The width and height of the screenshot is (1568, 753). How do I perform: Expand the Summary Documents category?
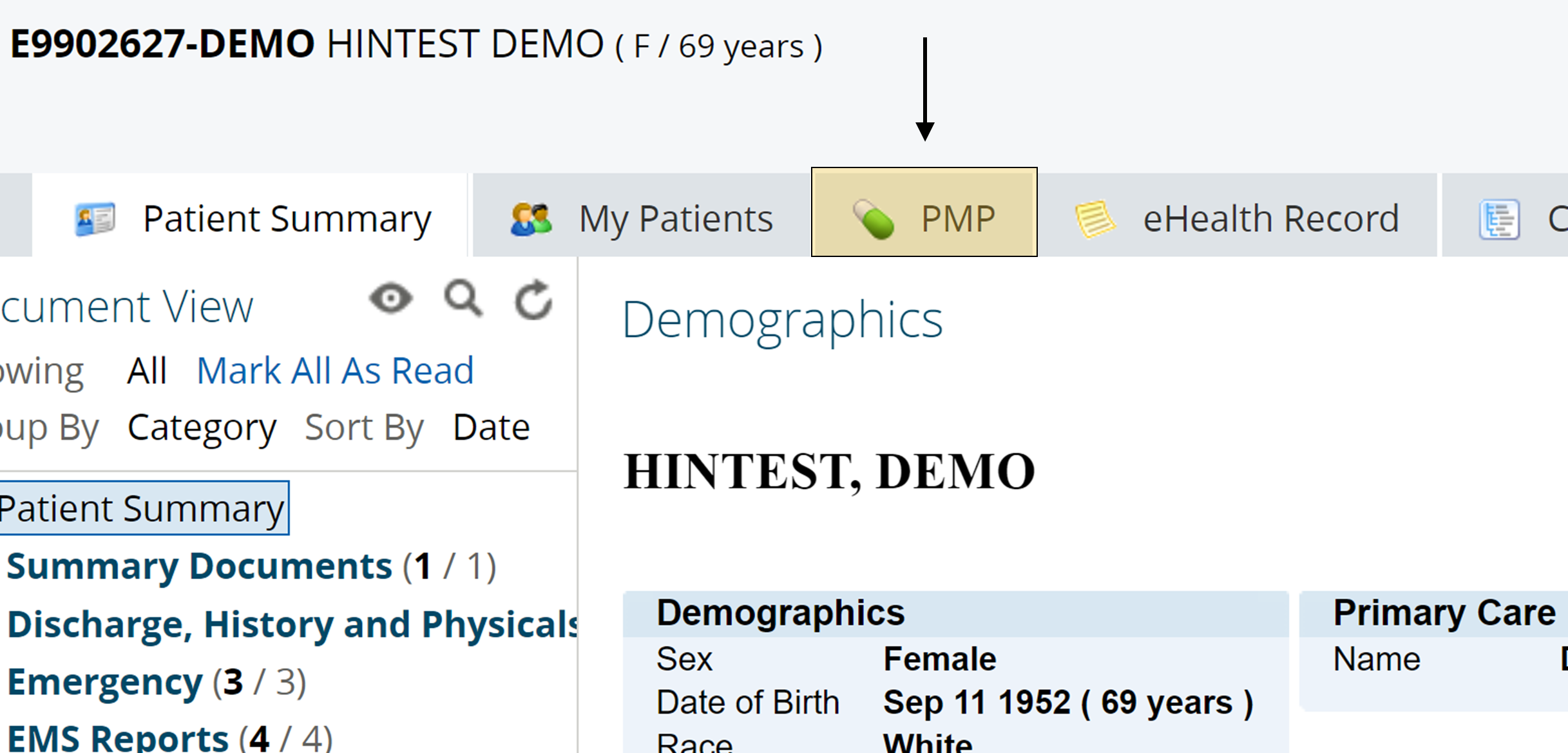(200, 567)
